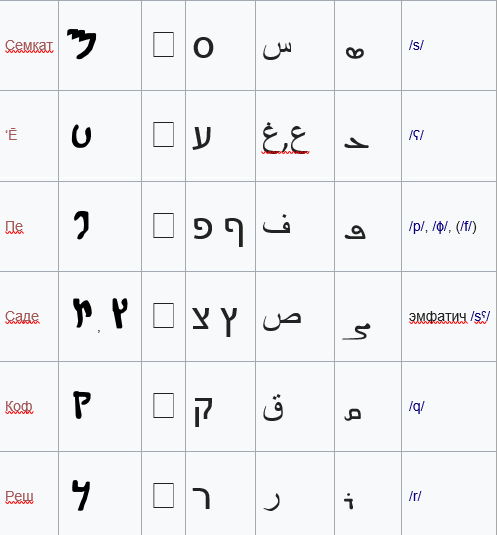Select the Arabic letter ص
The width and height of the screenshot is (500, 535).
(282, 320)
